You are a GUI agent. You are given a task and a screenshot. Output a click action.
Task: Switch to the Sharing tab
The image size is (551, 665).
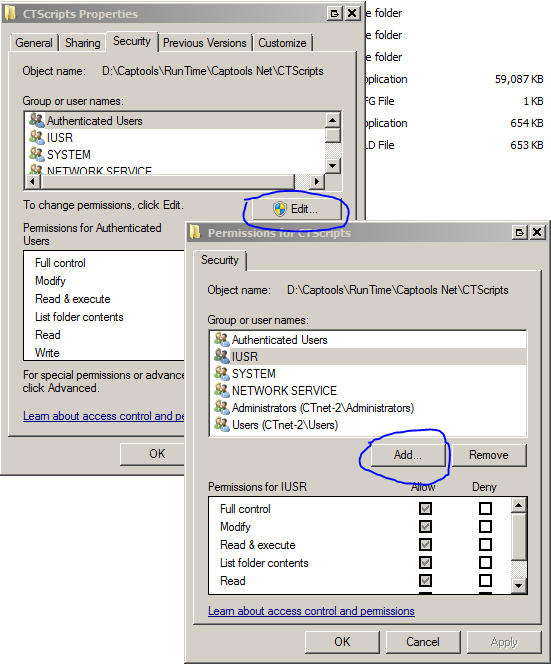click(83, 43)
